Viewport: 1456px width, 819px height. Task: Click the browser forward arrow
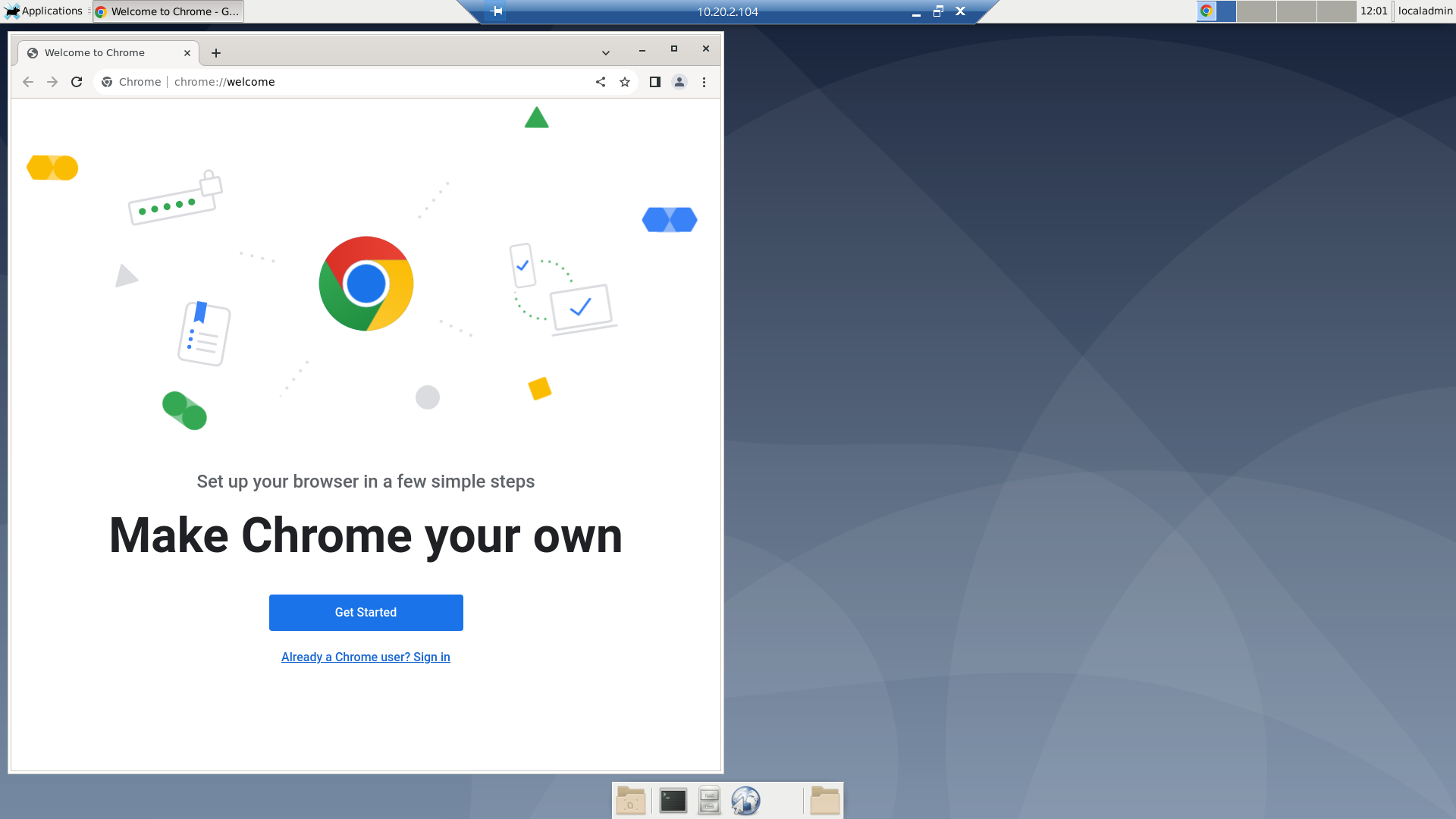click(x=52, y=82)
